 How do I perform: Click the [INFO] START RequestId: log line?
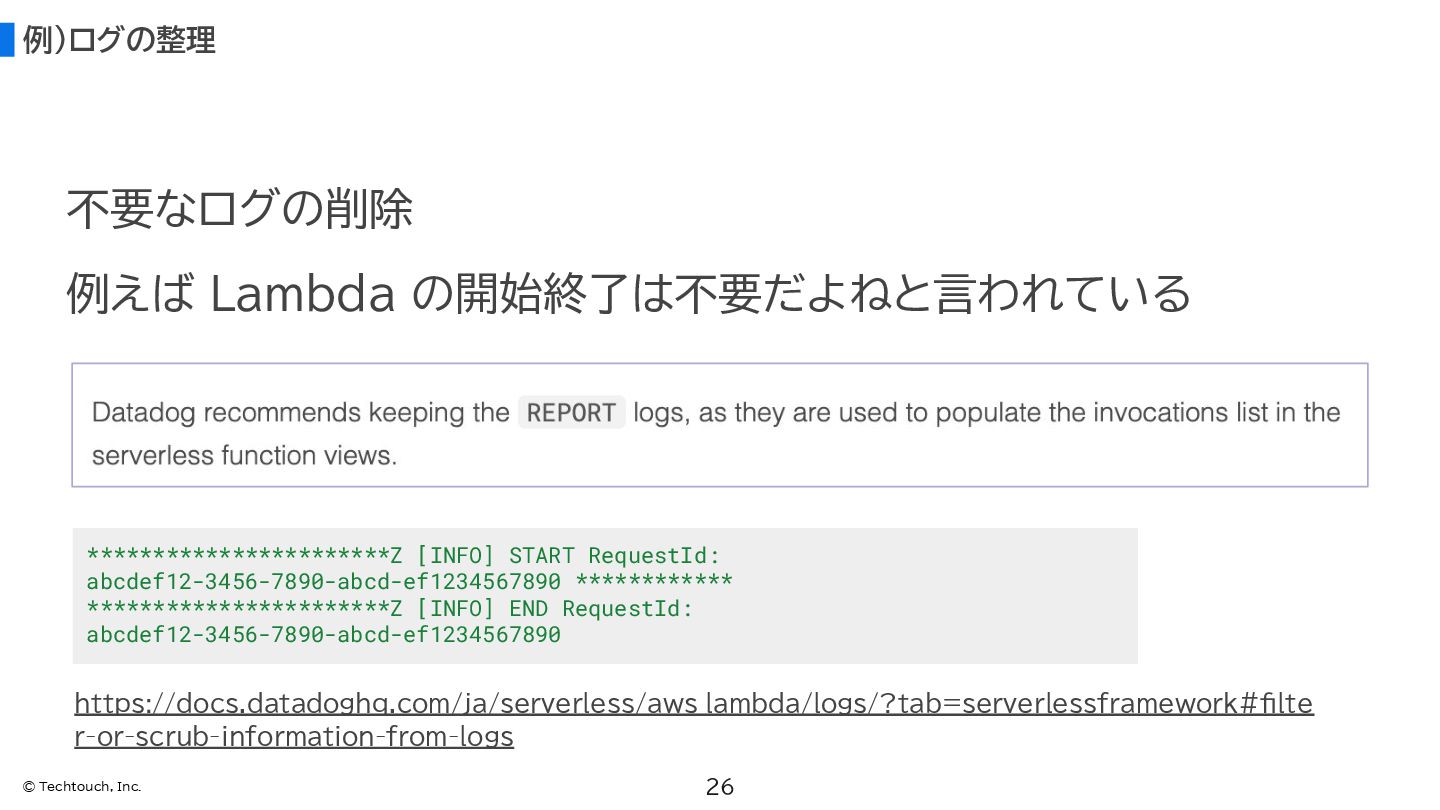(404, 555)
